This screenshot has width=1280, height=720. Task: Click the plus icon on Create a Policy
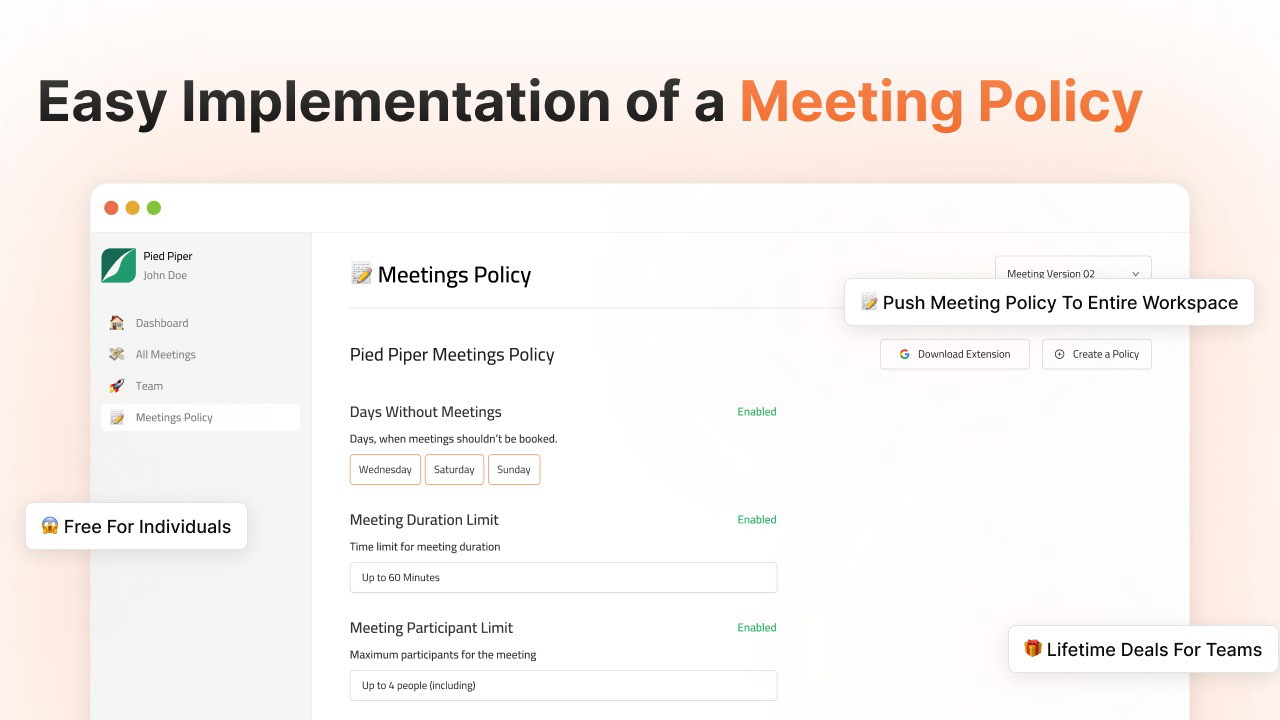1060,354
